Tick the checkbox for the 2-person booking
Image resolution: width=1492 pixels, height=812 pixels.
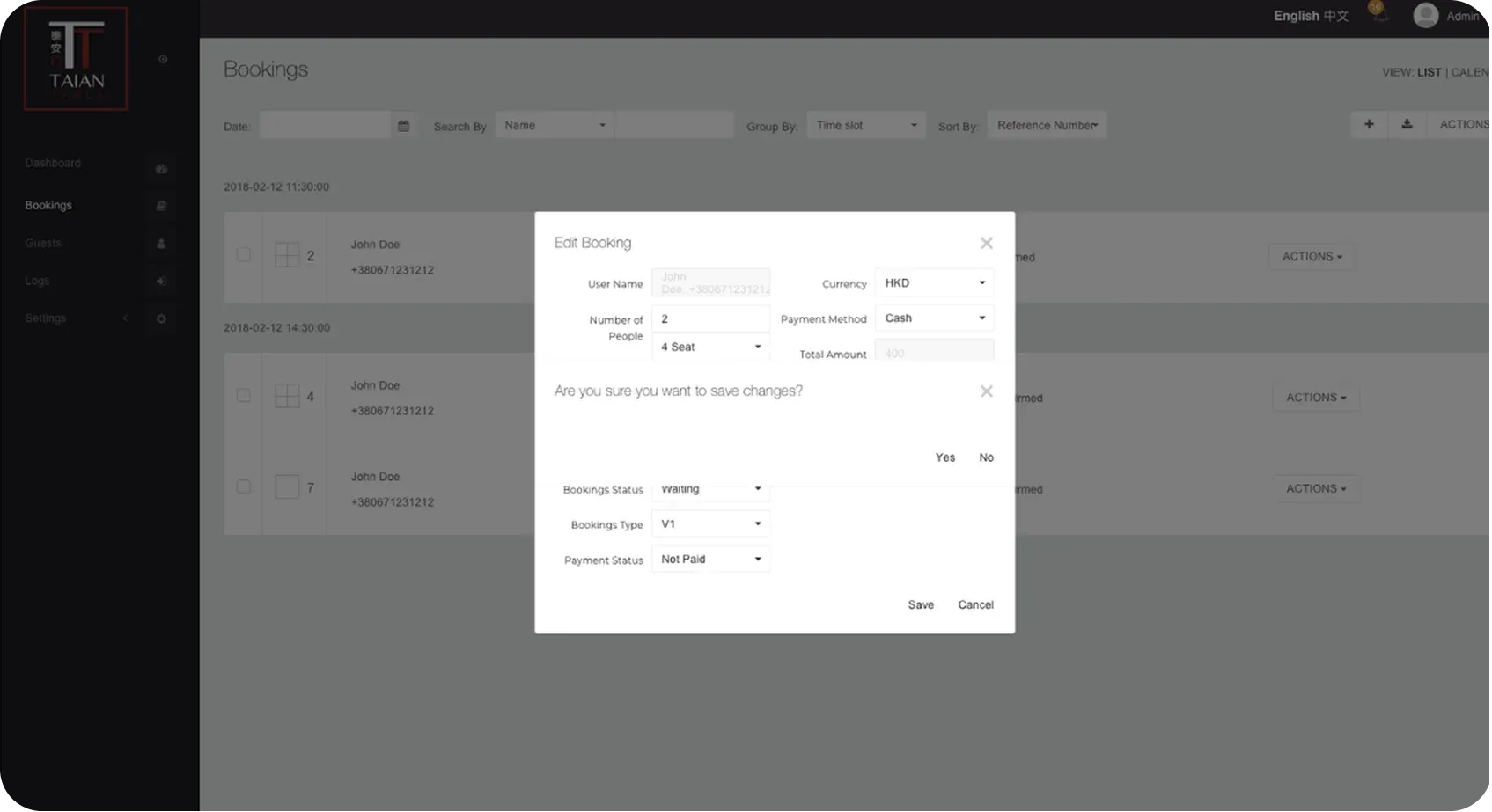coord(244,255)
